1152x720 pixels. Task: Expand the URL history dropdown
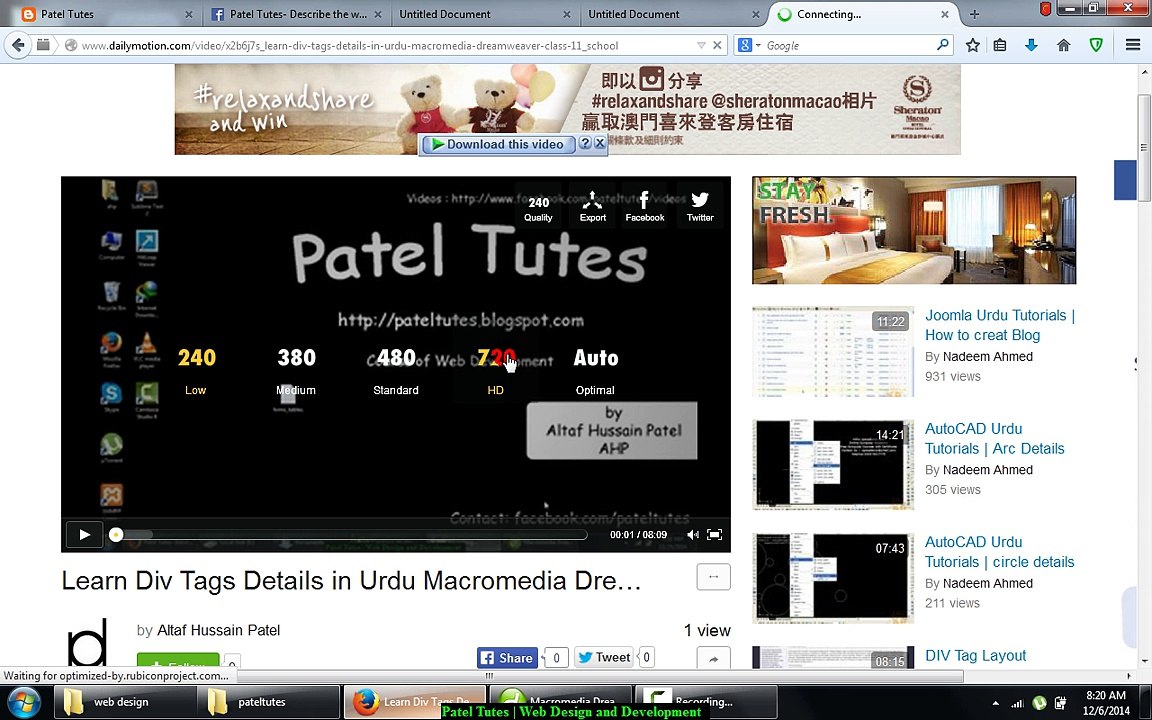click(x=701, y=46)
